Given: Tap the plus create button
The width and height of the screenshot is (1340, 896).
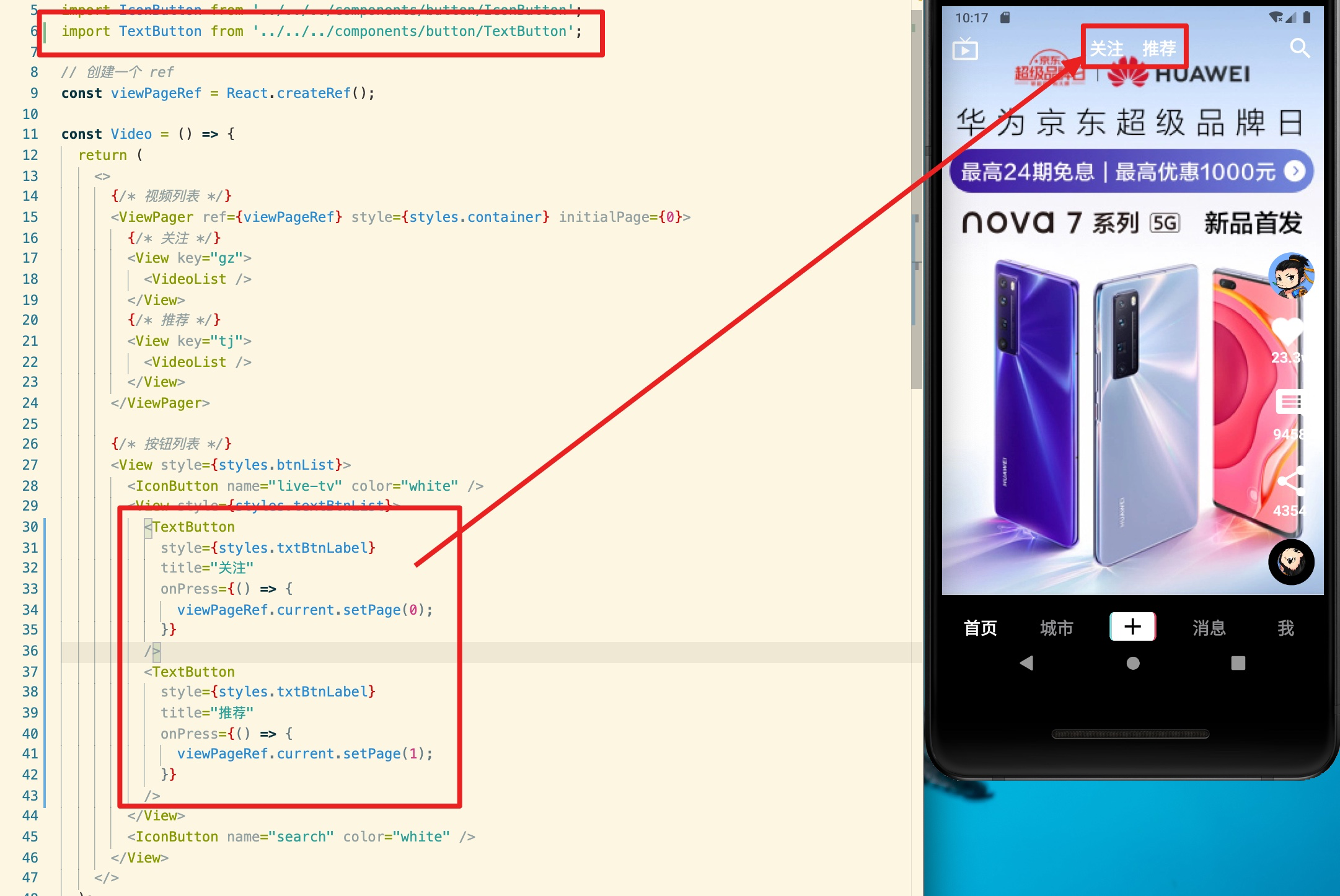Looking at the screenshot, I should point(1132,626).
